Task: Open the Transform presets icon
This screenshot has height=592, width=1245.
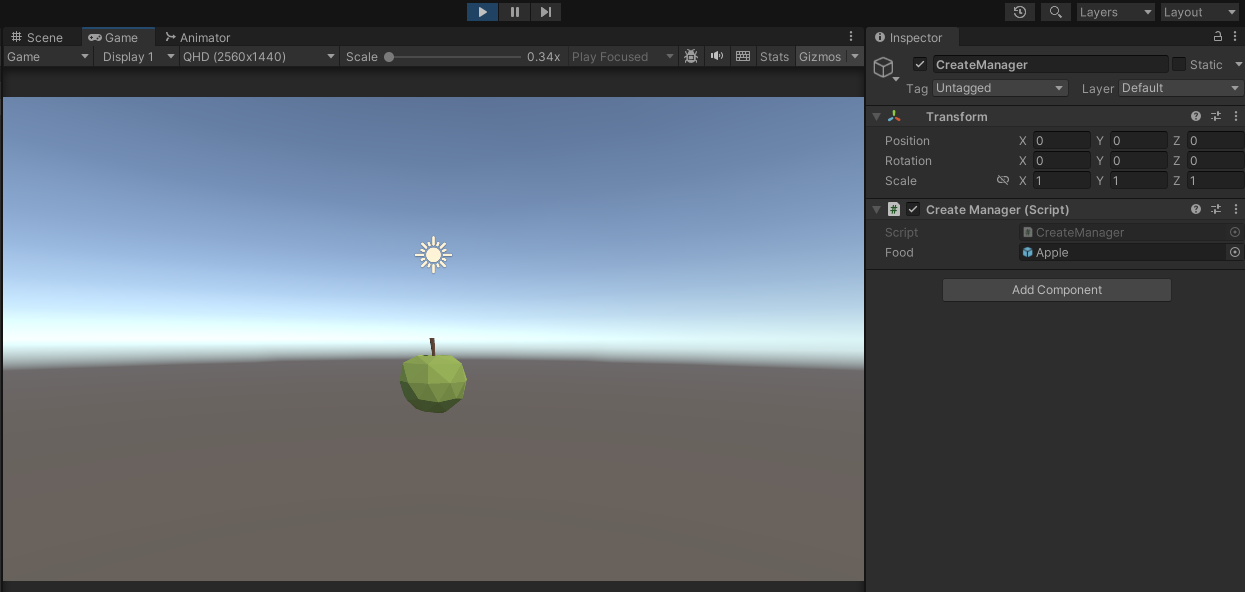Action: pyautogui.click(x=1216, y=117)
